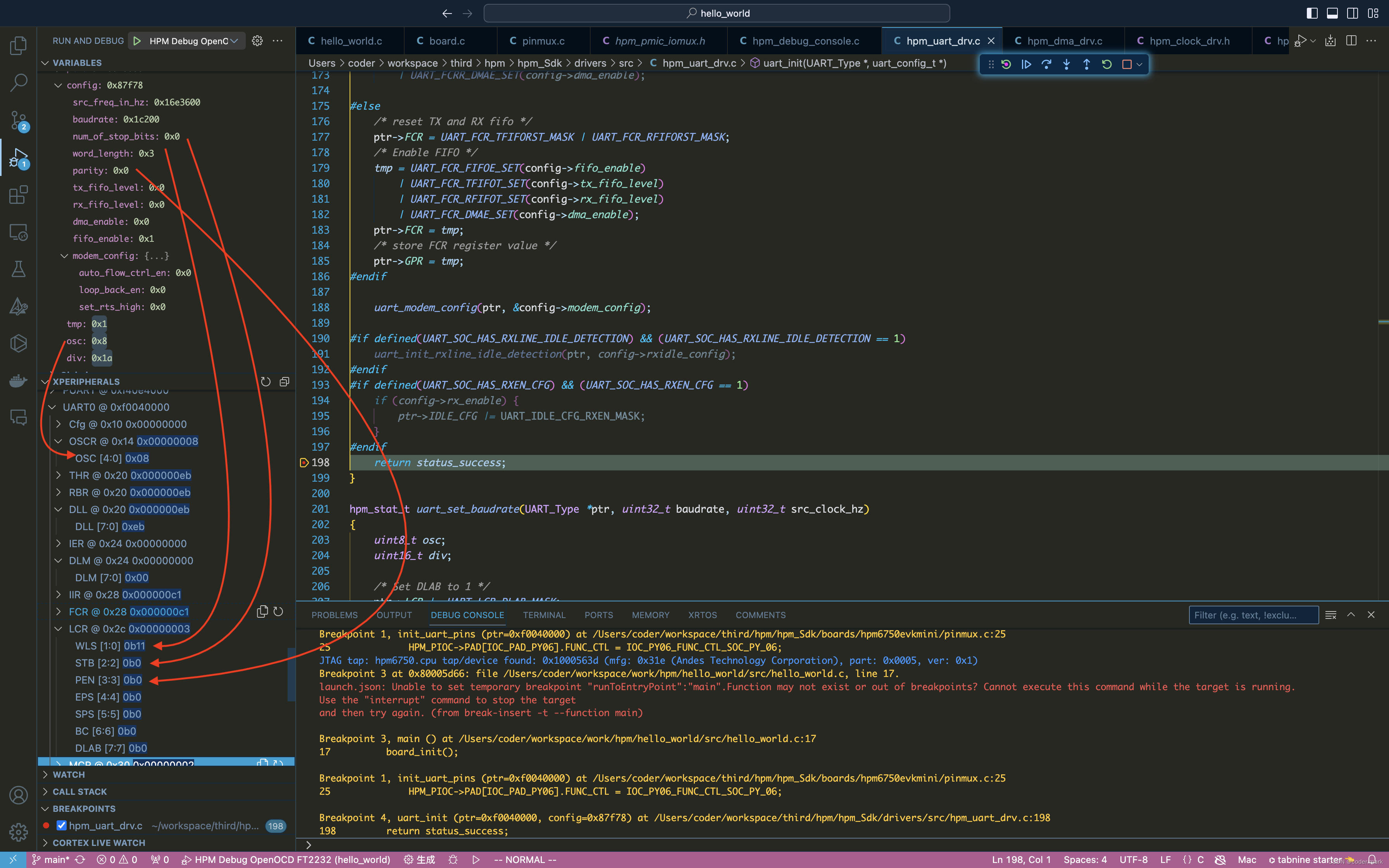Toggle breakpoint at line 198 gutter
The width and height of the screenshot is (1389, 868).
304,462
